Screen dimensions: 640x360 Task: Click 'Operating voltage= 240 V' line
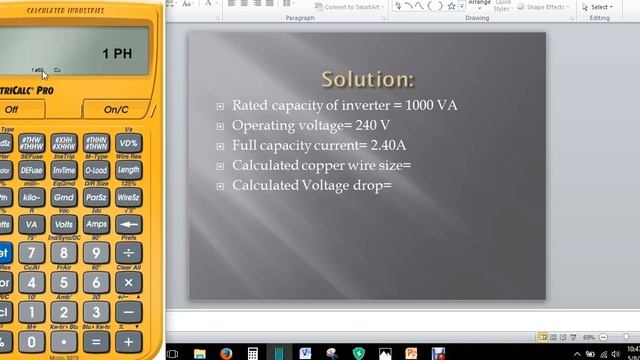311,125
